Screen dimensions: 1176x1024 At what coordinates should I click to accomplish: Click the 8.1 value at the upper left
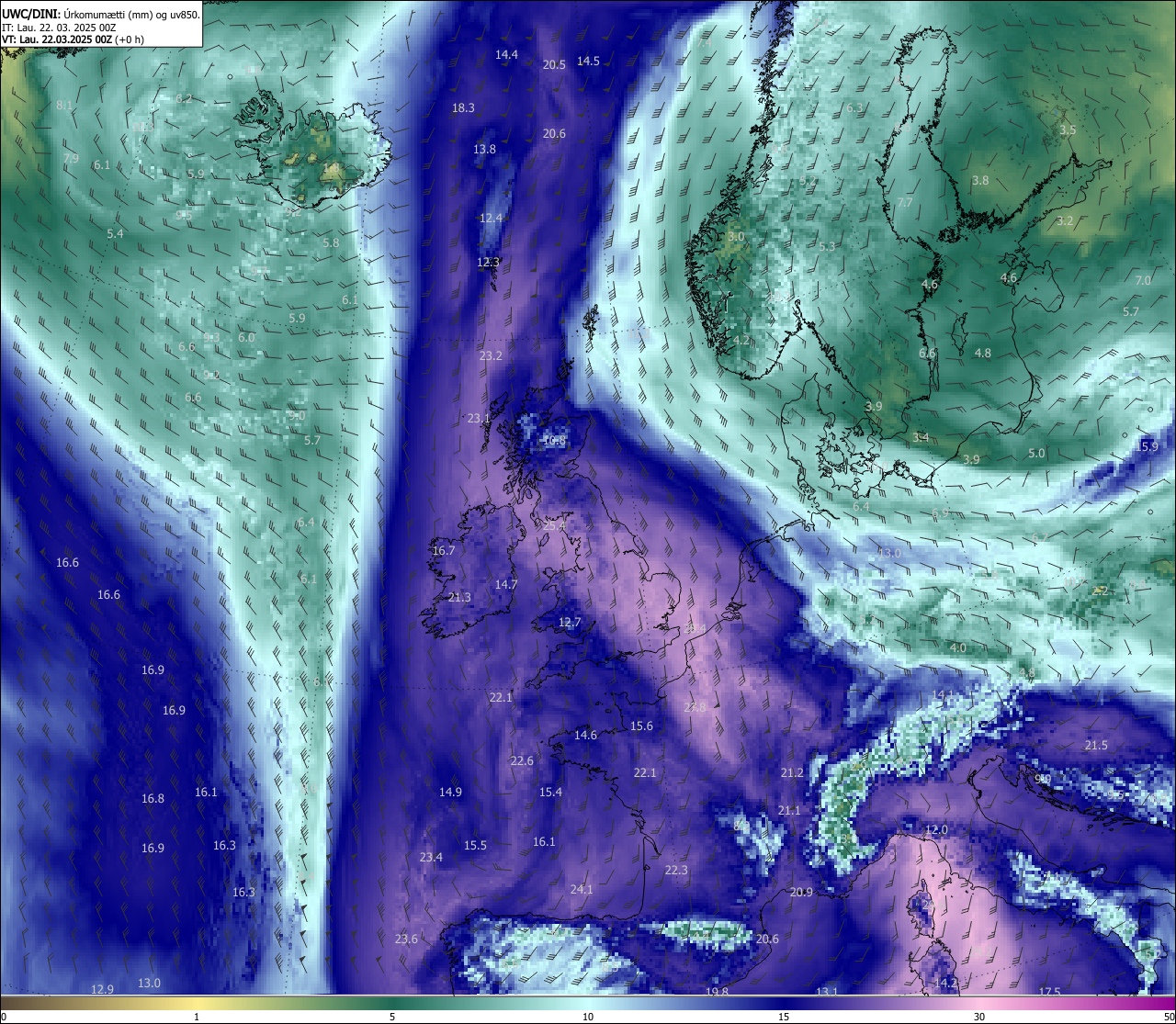pyautogui.click(x=64, y=106)
